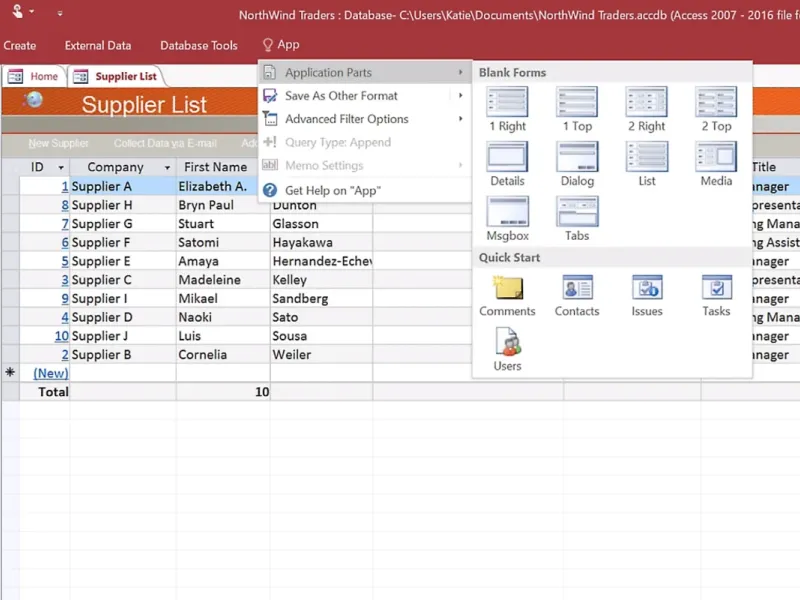Viewport: 800px width, 600px height.
Task: Open the supplier ID 2 link
Action: (x=65, y=355)
